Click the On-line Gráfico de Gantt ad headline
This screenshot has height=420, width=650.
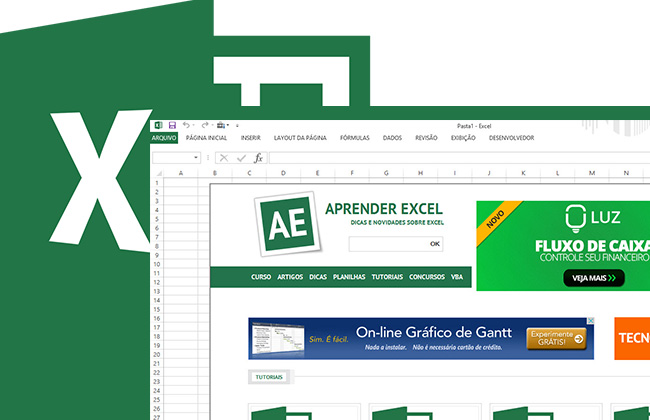pos(434,332)
